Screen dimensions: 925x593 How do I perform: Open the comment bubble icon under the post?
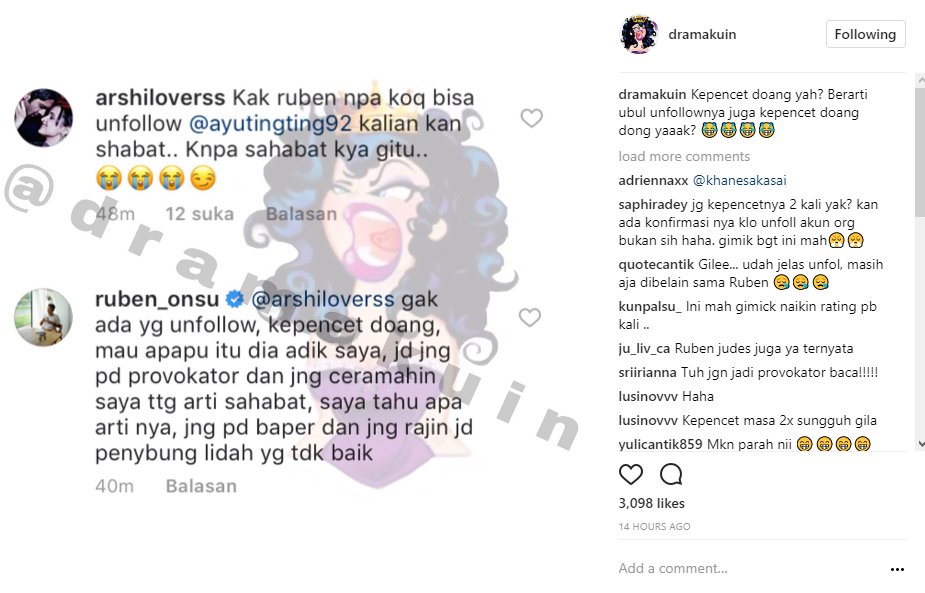[671, 474]
